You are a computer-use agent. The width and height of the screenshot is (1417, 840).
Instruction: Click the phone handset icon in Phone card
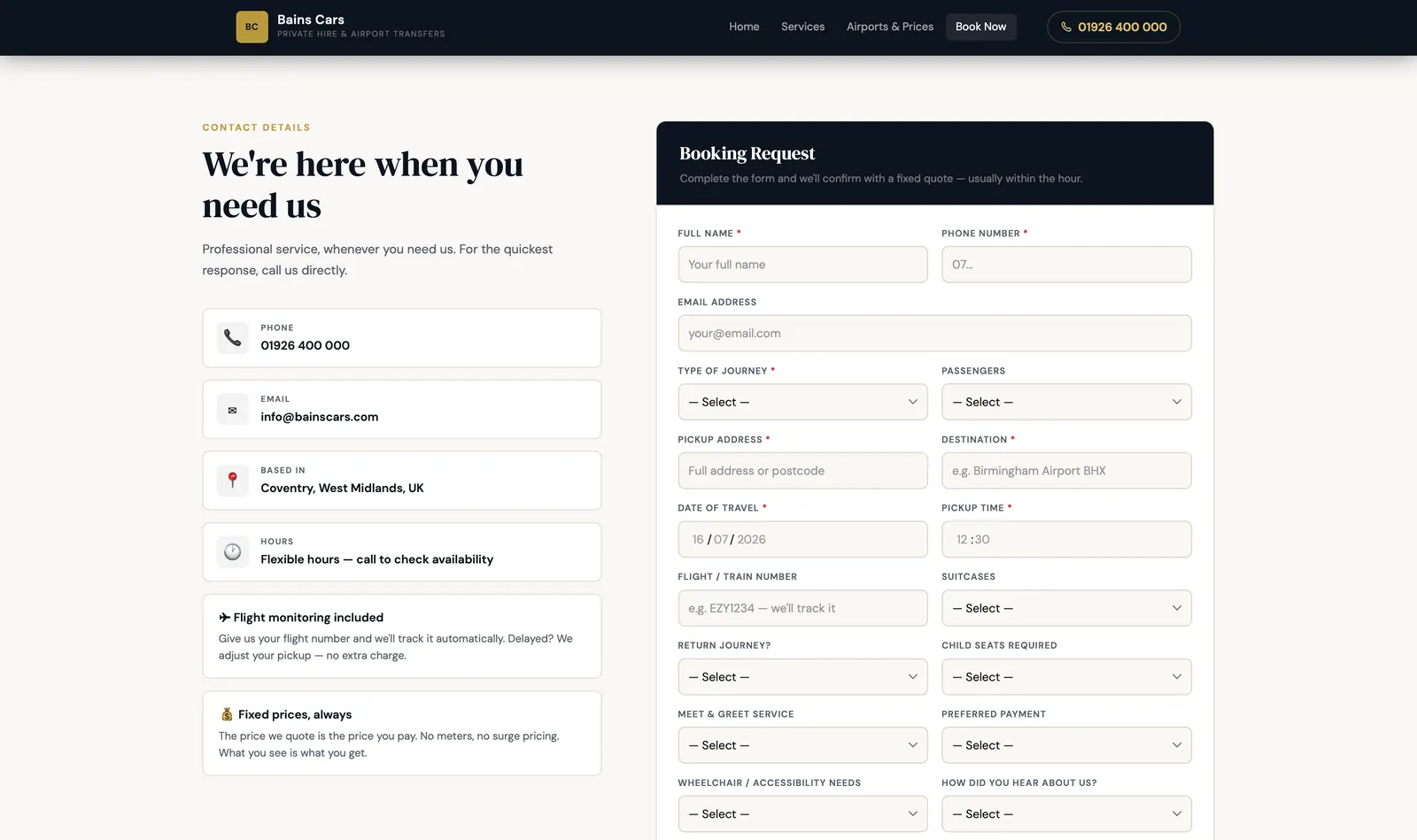(233, 337)
